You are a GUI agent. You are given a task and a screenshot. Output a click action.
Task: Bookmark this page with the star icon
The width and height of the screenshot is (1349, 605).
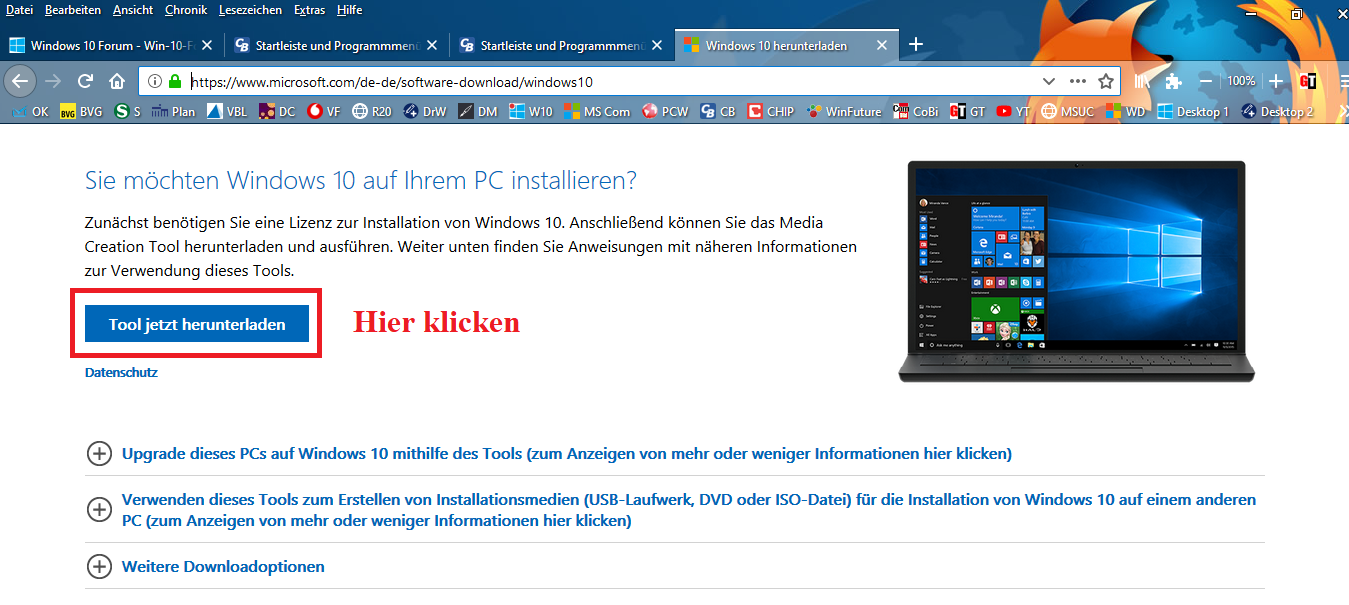[1105, 81]
